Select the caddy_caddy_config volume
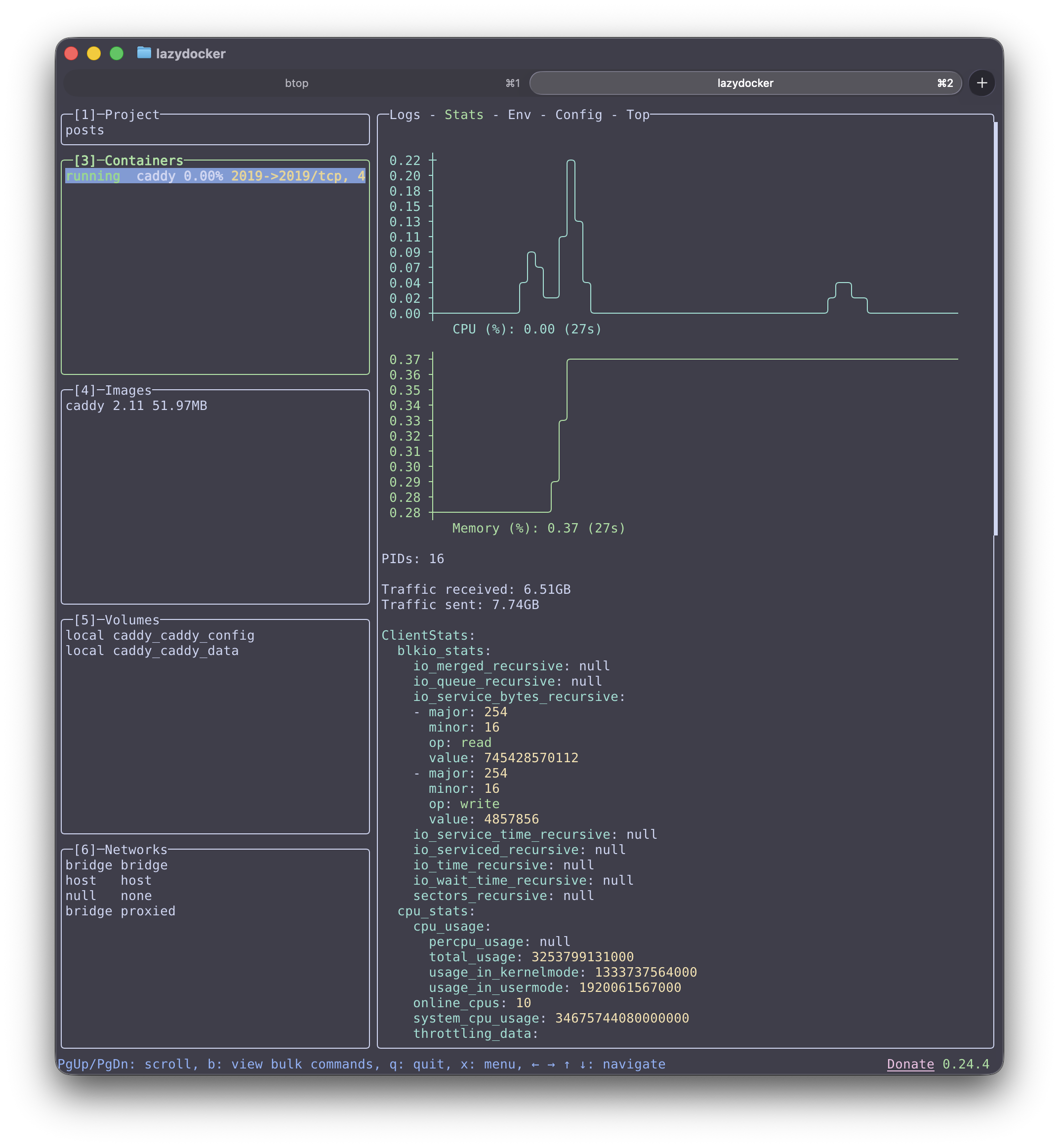The width and height of the screenshot is (1059, 1148). click(161, 635)
